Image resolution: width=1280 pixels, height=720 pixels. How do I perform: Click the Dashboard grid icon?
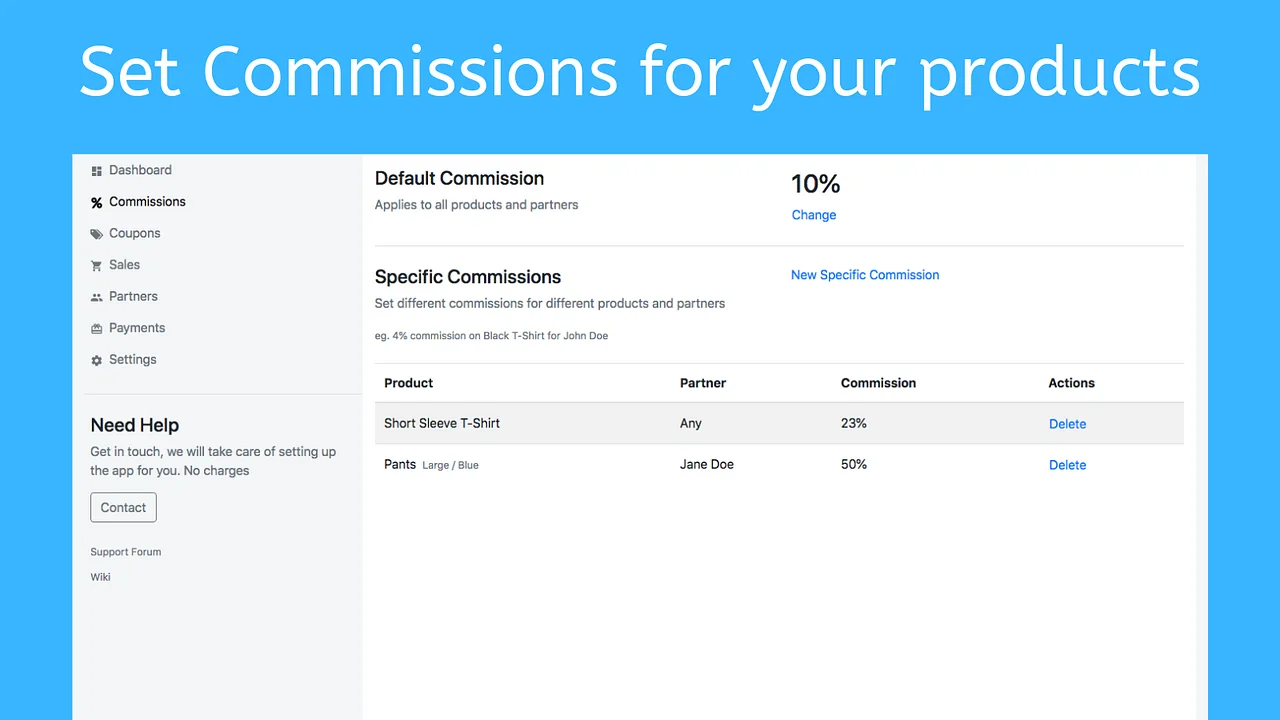[96, 171]
